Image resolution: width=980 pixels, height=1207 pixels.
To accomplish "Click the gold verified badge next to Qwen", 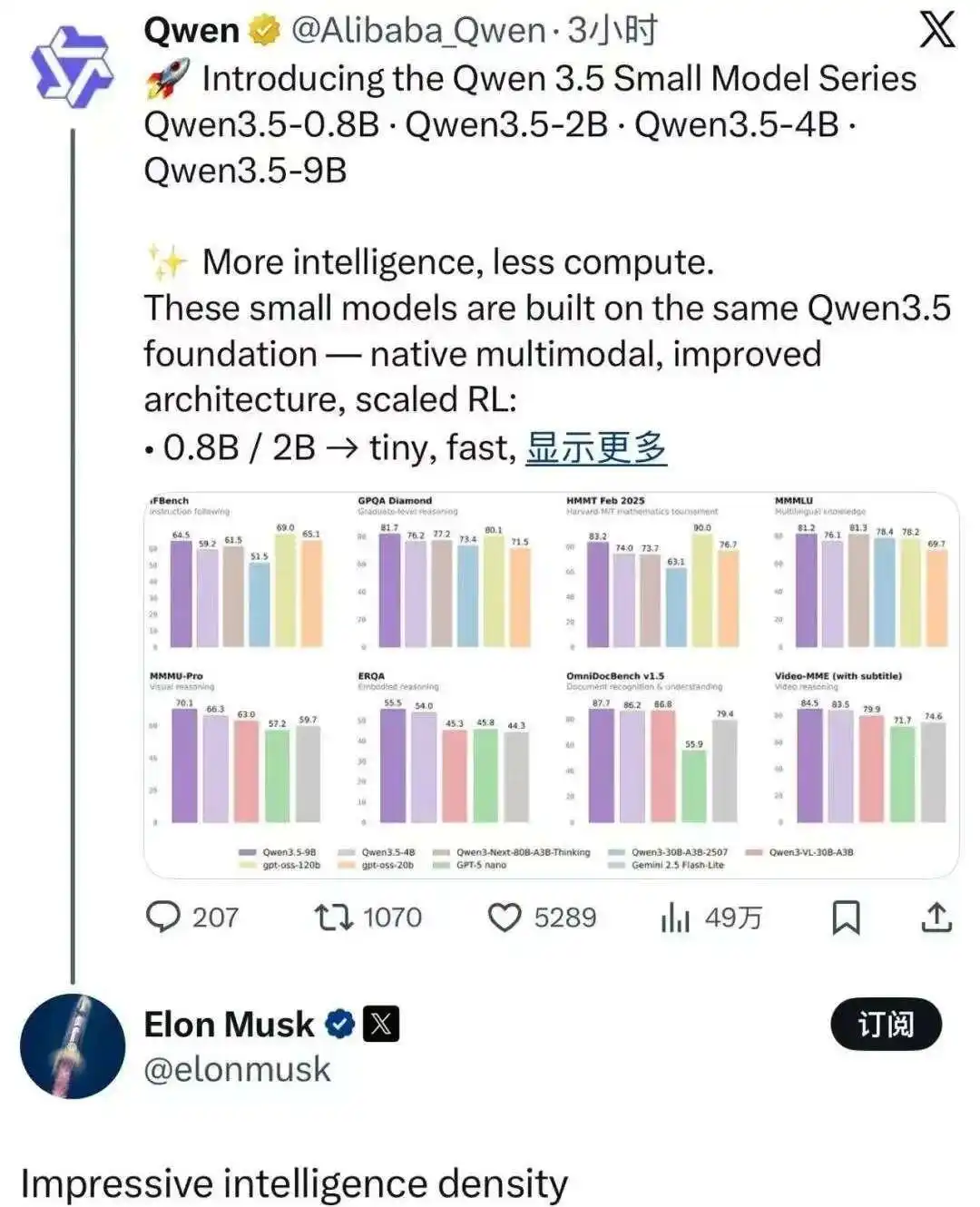I will coord(265,30).
